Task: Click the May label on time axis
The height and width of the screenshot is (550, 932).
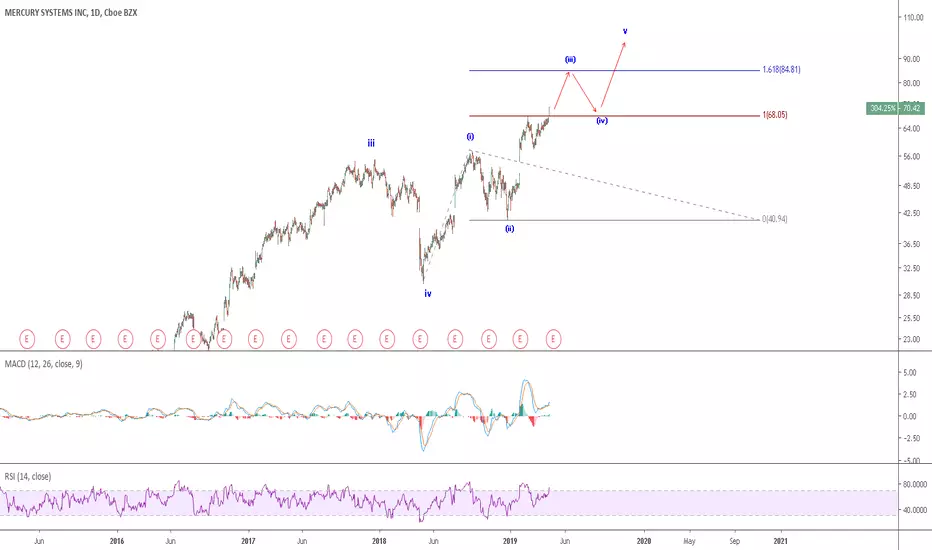Action: 689,541
